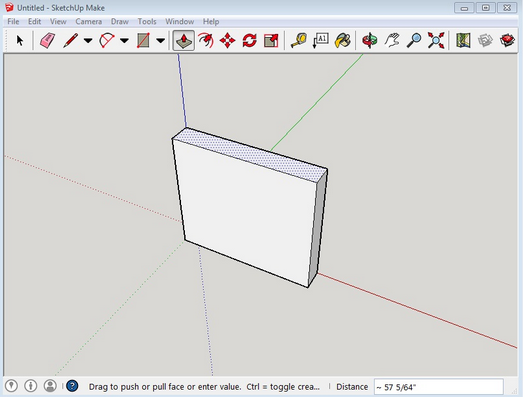Viewport: 523px width, 397px height.
Task: Click the SketchUp logo in title bar
Action: 9,7
